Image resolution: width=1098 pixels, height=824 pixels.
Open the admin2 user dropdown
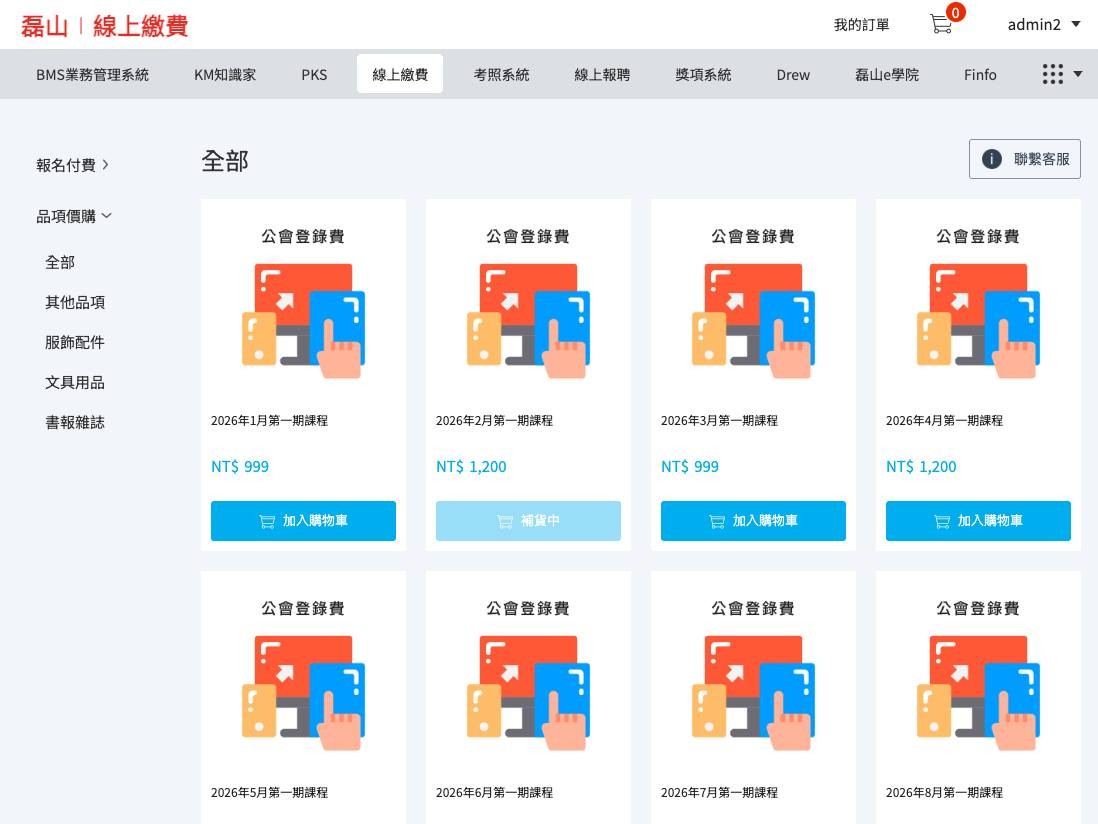tap(1043, 24)
